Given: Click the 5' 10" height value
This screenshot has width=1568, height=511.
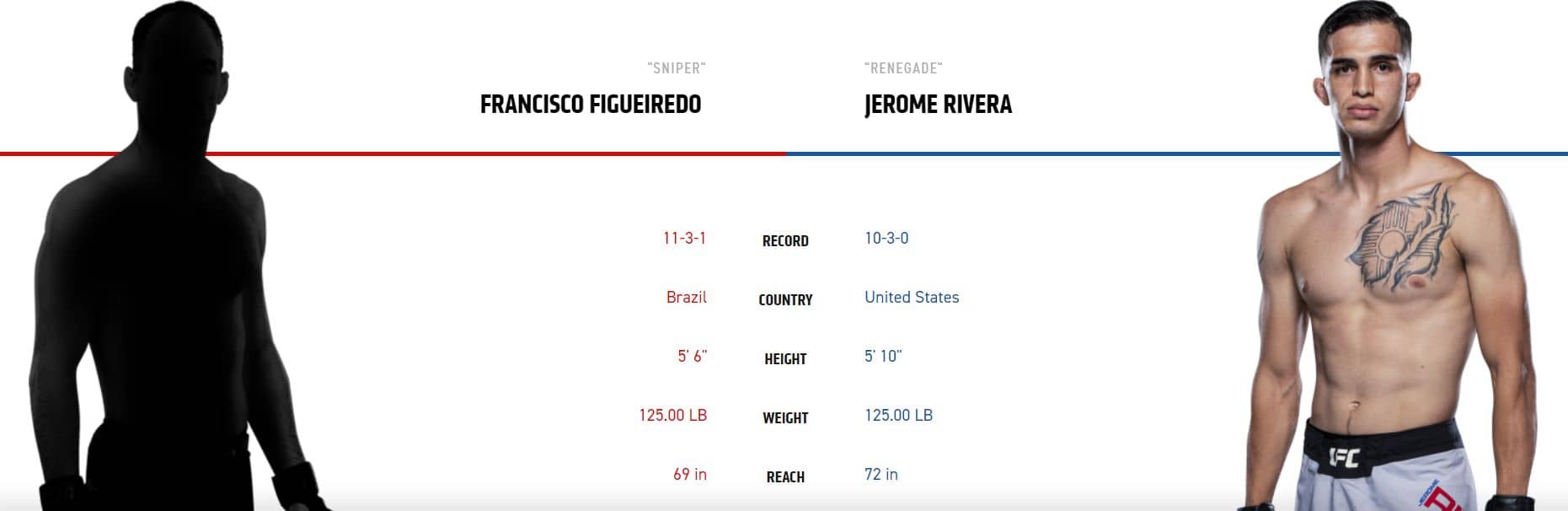Looking at the screenshot, I should 883,357.
